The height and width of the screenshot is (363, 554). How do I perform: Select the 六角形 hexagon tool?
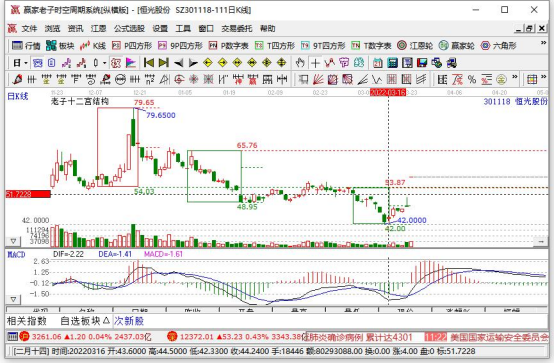499,46
